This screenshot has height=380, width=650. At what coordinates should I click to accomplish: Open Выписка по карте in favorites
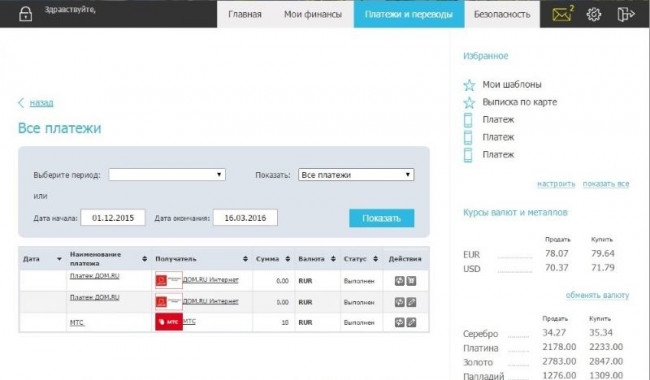[520, 102]
